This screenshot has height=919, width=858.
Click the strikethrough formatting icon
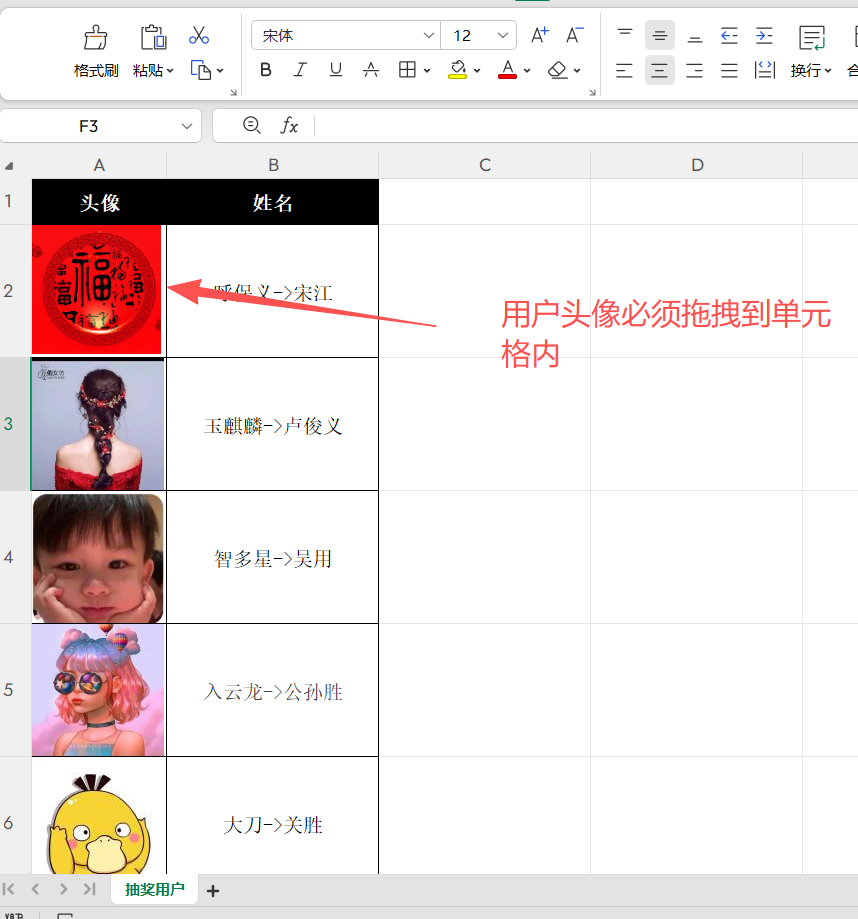pyautogui.click(x=370, y=70)
